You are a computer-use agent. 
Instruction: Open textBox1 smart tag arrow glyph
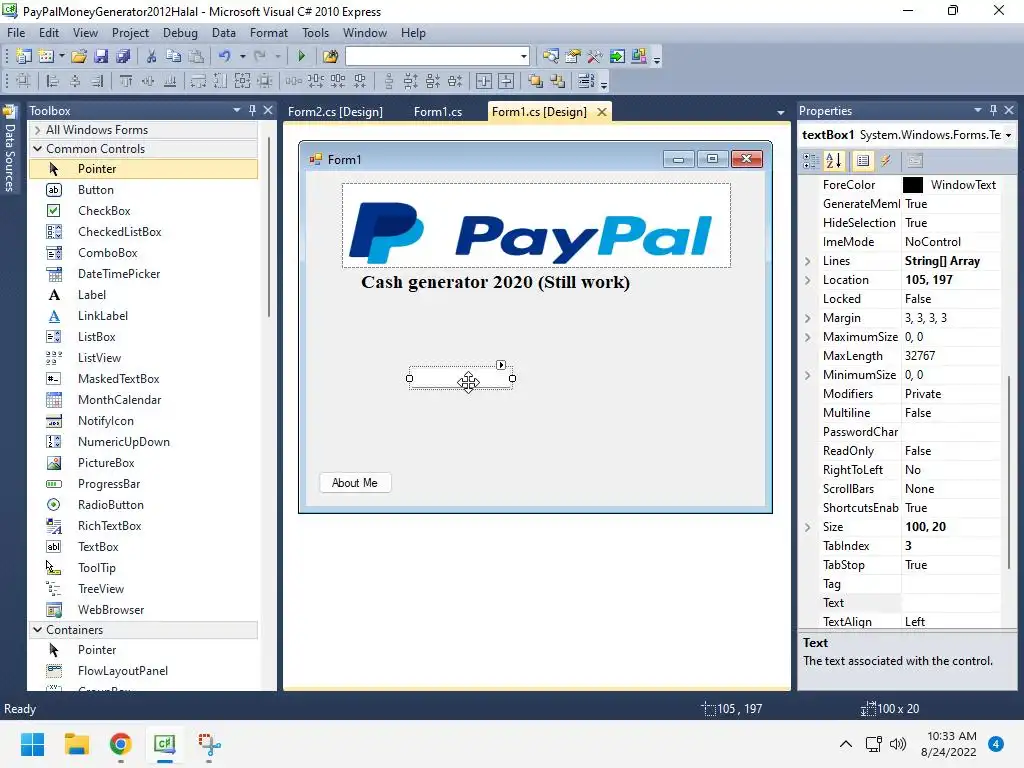click(501, 365)
